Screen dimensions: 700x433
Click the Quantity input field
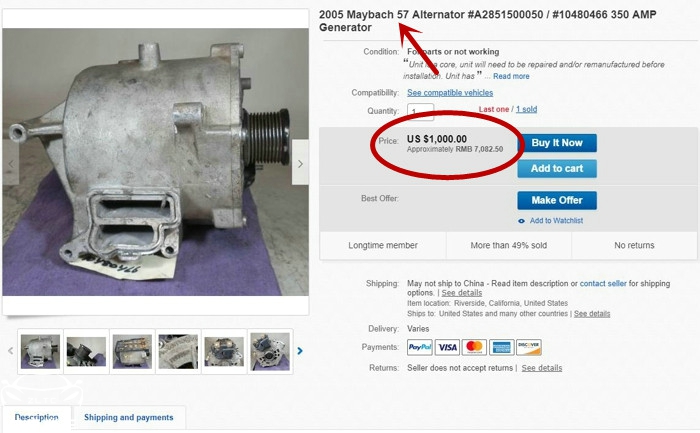(420, 112)
